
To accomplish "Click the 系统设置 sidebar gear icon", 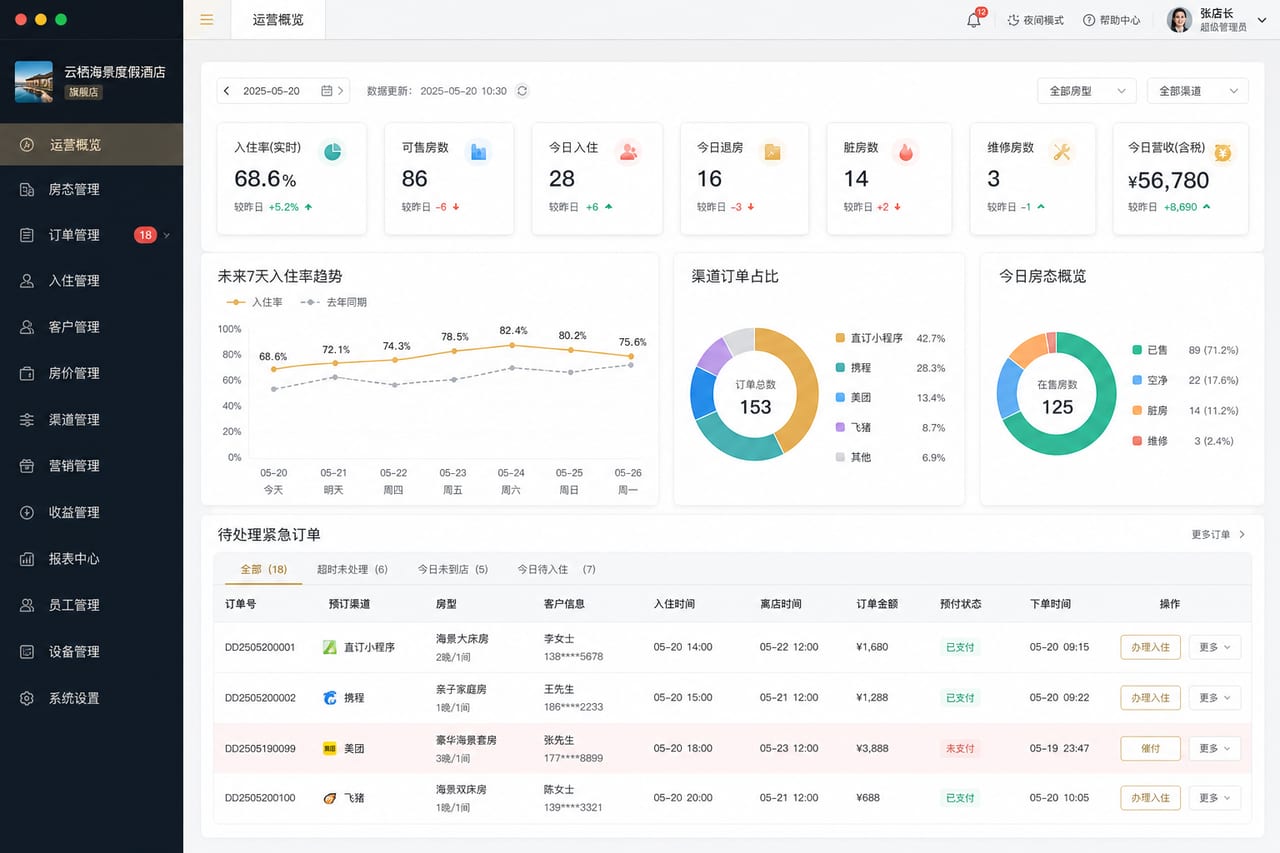I will point(27,698).
